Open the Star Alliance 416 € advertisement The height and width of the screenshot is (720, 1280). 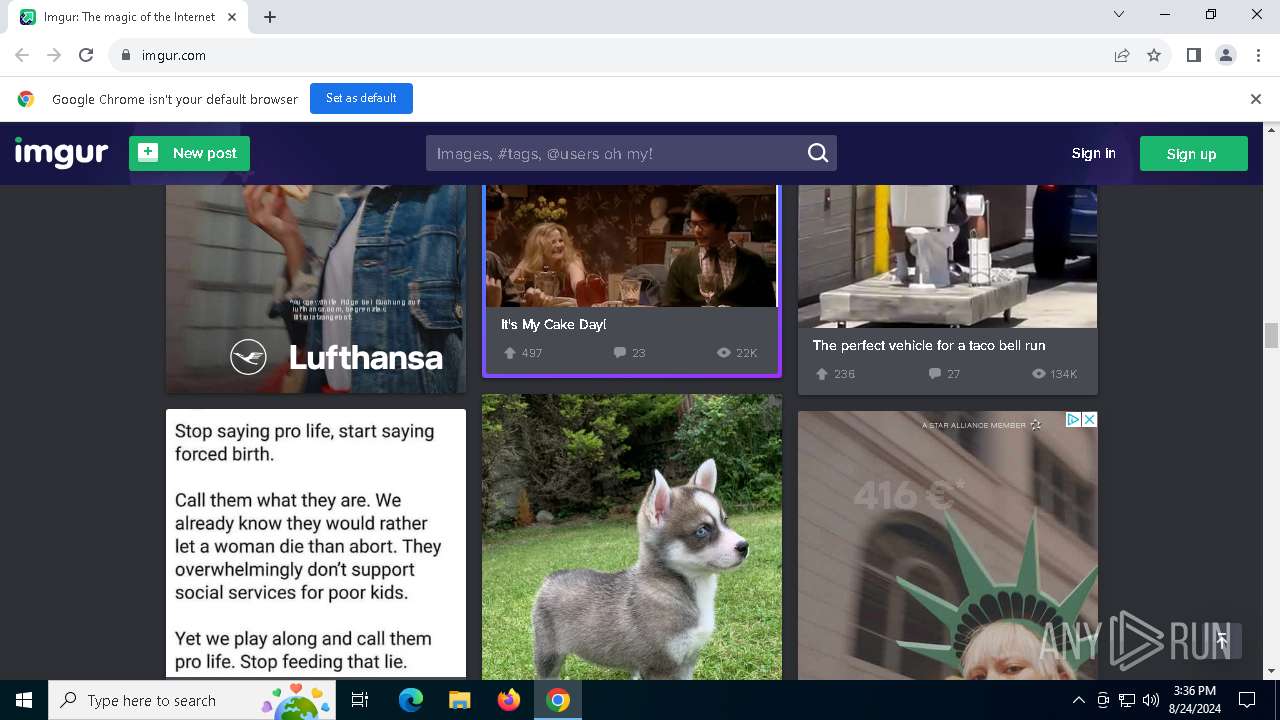pyautogui.click(x=947, y=545)
